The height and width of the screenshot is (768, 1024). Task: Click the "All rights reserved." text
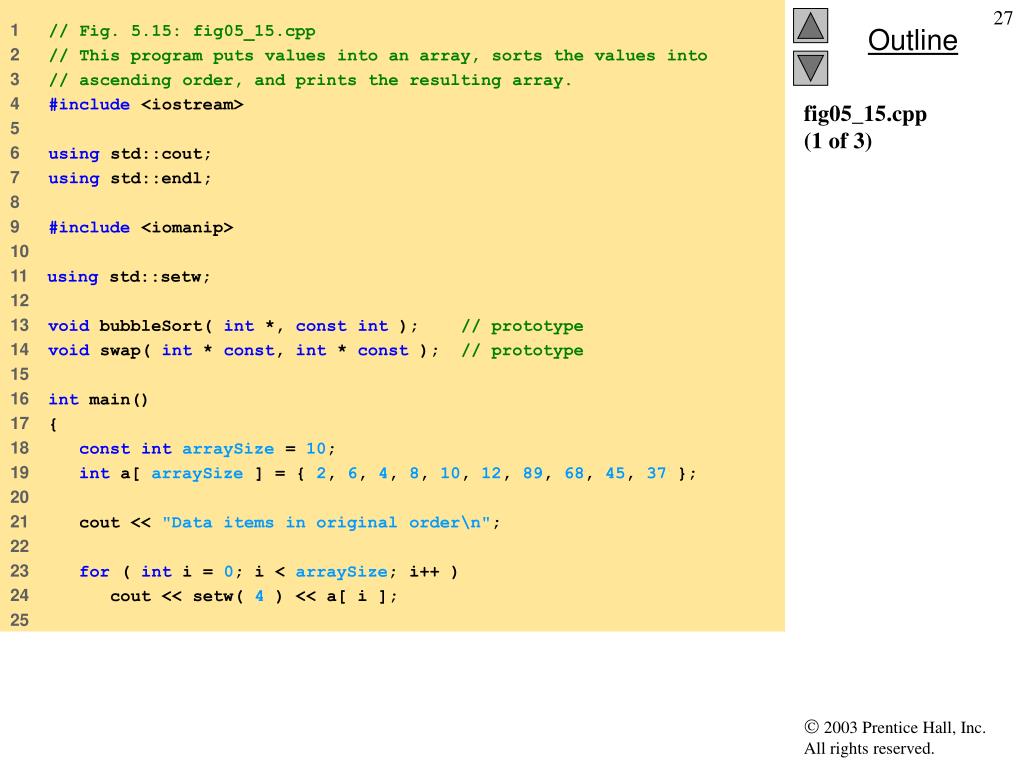869,748
